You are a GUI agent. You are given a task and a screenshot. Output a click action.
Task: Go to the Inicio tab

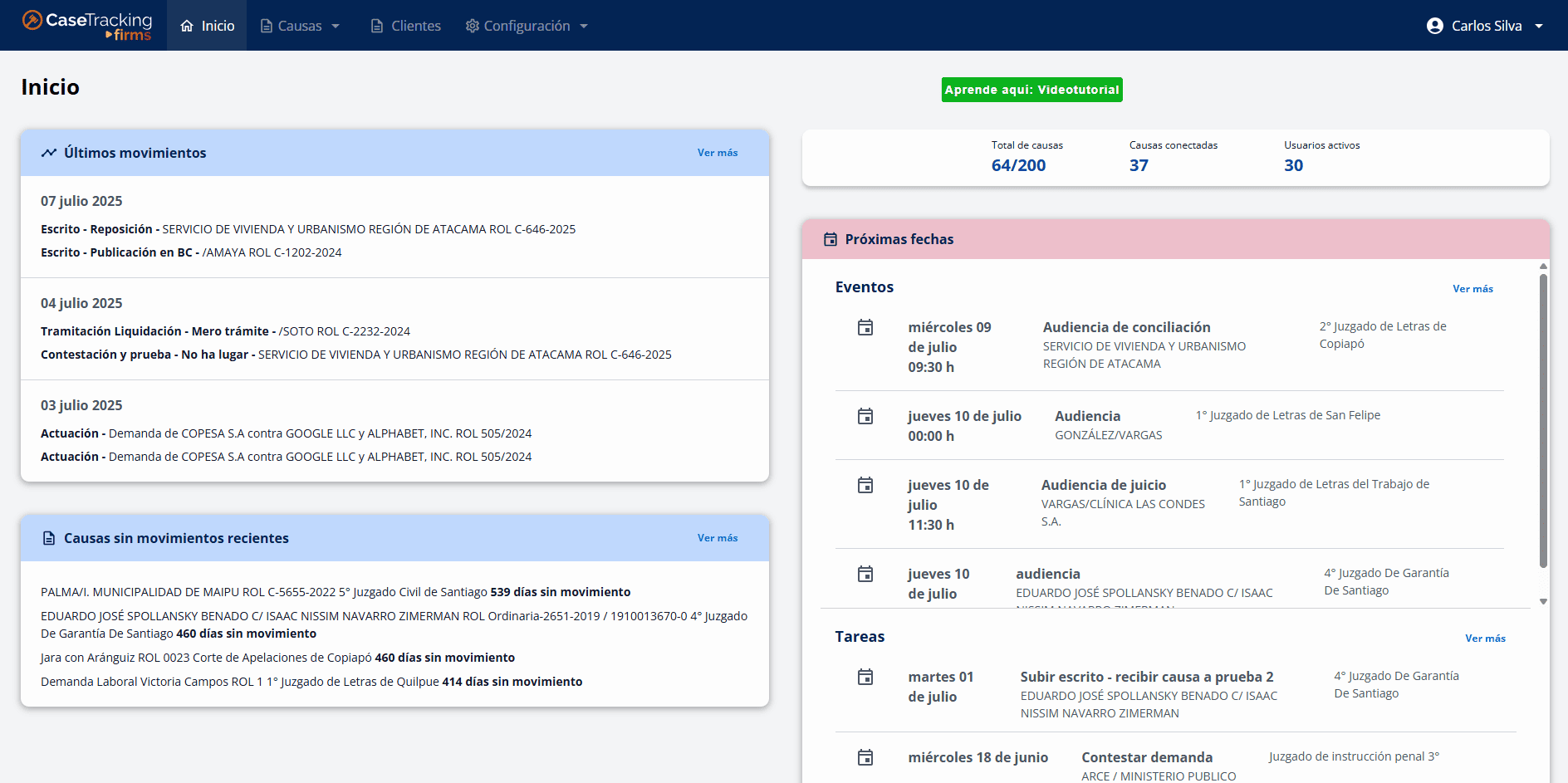tap(208, 26)
